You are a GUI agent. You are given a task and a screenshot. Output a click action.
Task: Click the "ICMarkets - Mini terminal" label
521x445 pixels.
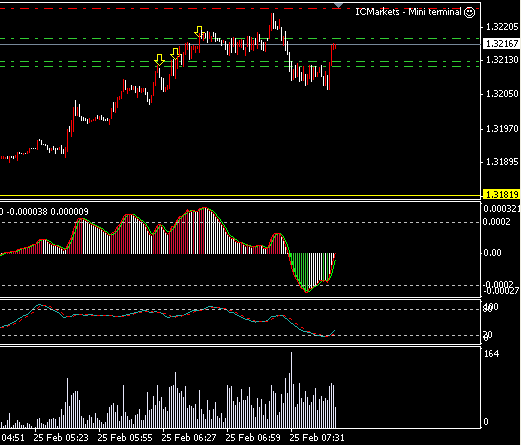click(x=408, y=12)
